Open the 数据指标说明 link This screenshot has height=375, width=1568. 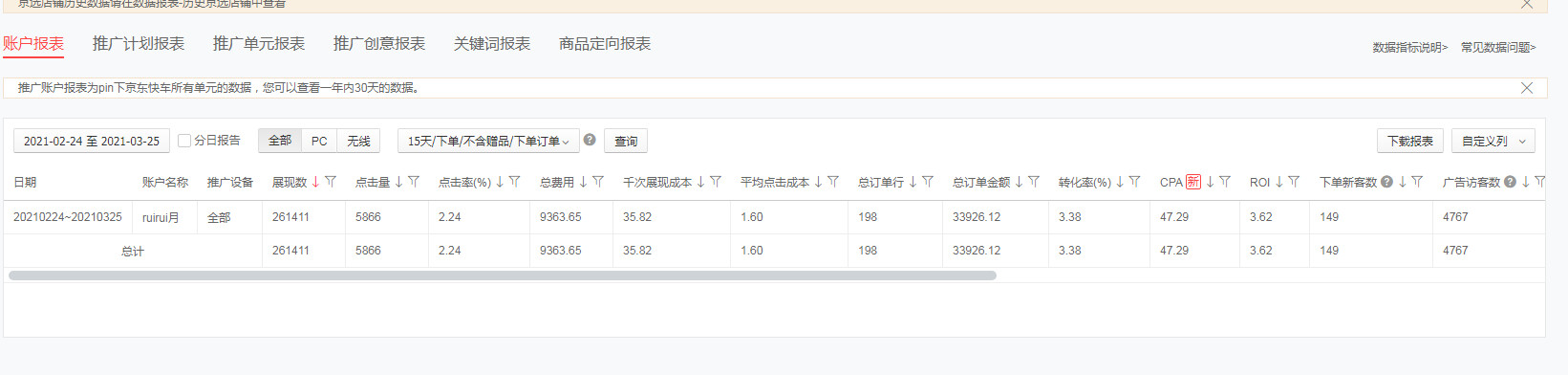[x=1410, y=47]
